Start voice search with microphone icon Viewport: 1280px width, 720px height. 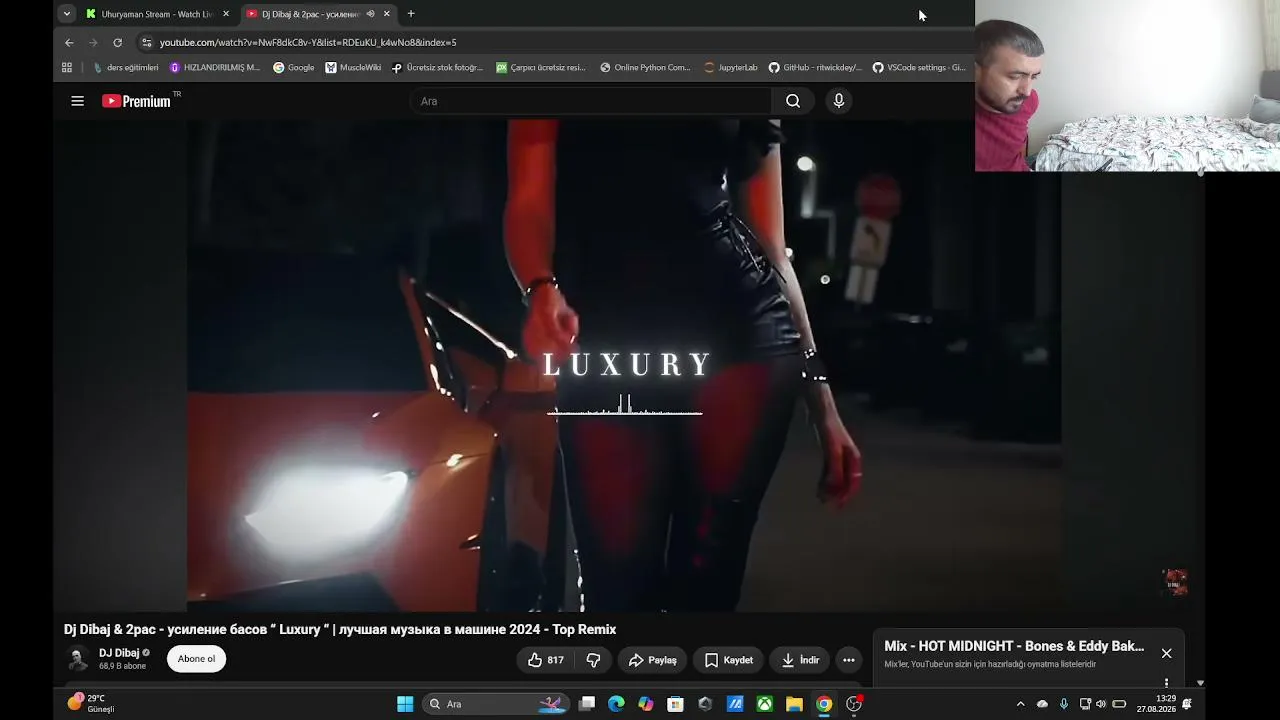pyautogui.click(x=839, y=101)
